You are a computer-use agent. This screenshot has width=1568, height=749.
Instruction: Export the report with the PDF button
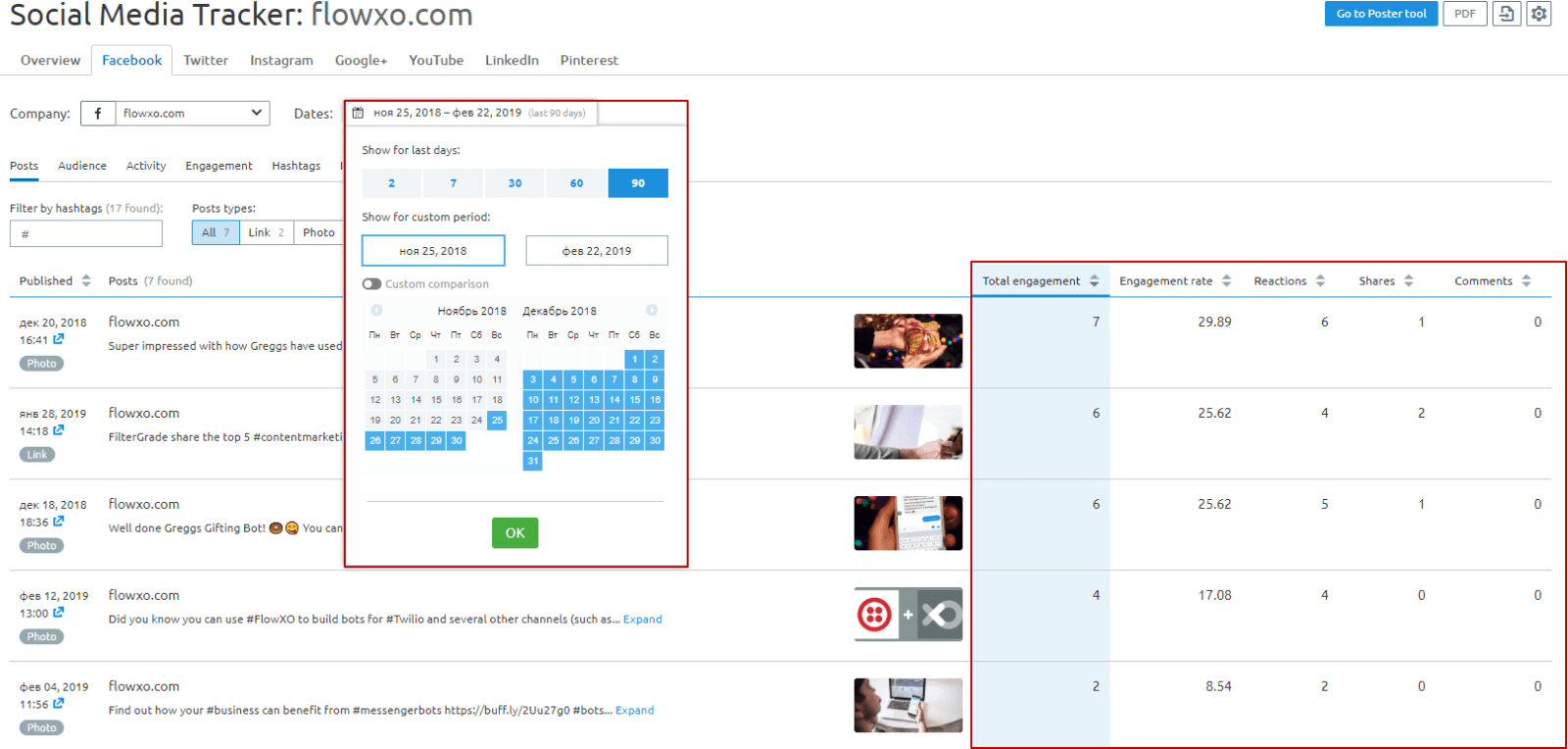tap(1465, 14)
